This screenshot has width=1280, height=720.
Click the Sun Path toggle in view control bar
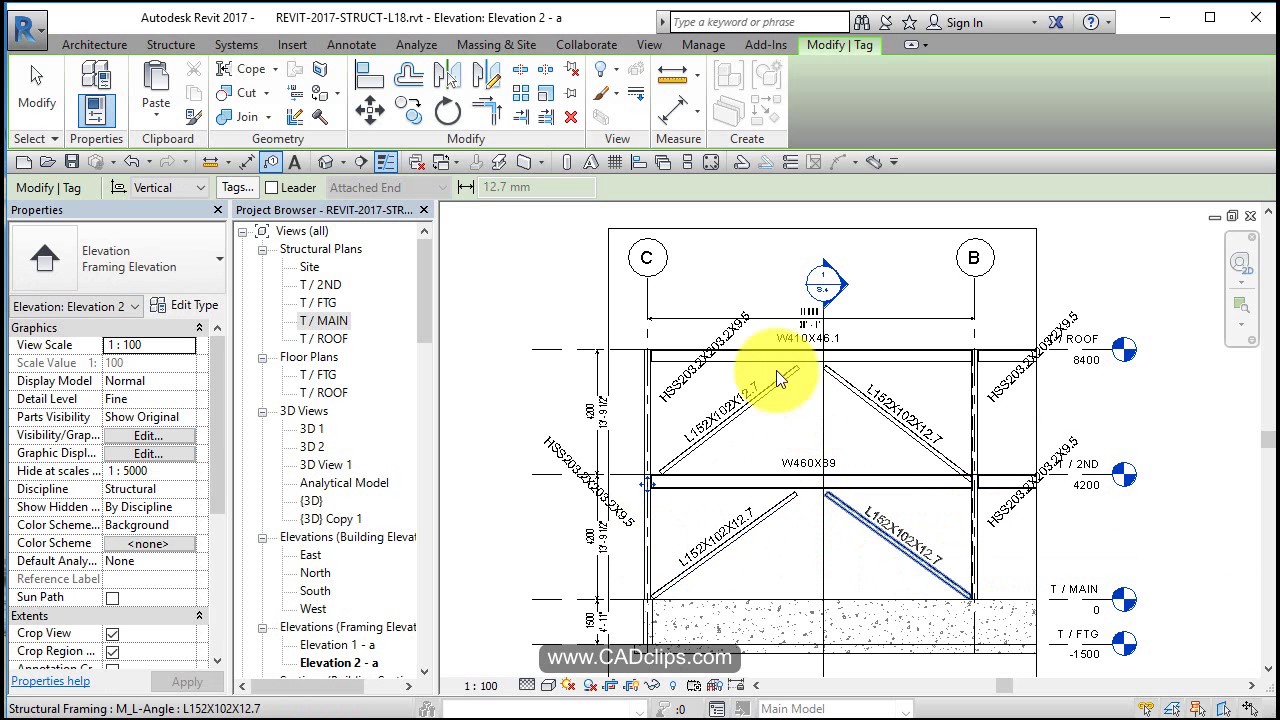click(x=569, y=686)
